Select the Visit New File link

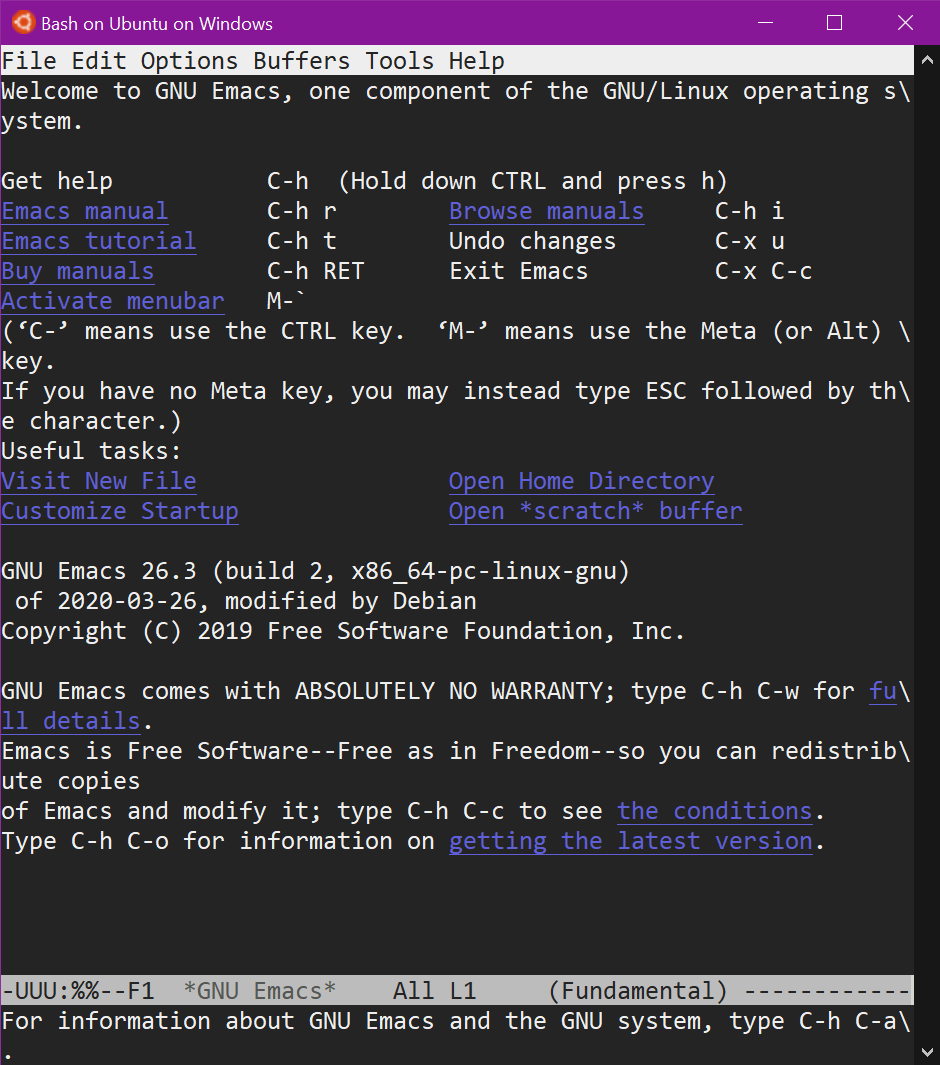(99, 481)
